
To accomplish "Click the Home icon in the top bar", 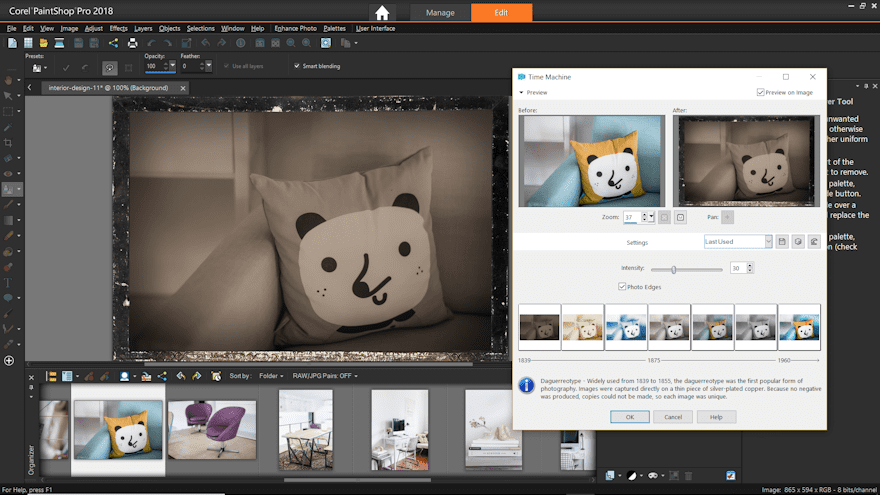I will 382,13.
